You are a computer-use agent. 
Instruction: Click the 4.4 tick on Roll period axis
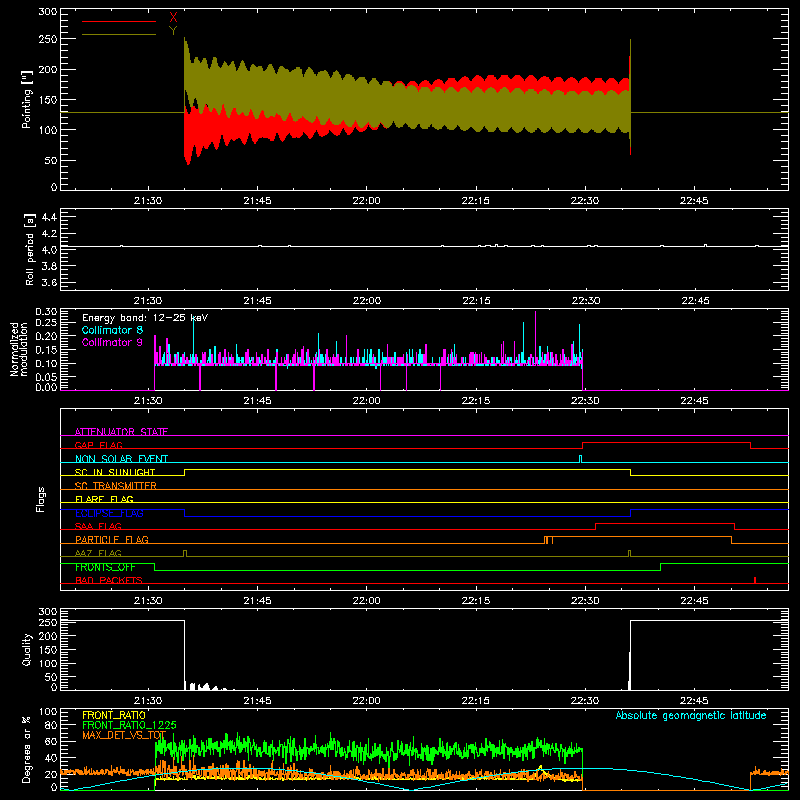pyautogui.click(x=49, y=217)
